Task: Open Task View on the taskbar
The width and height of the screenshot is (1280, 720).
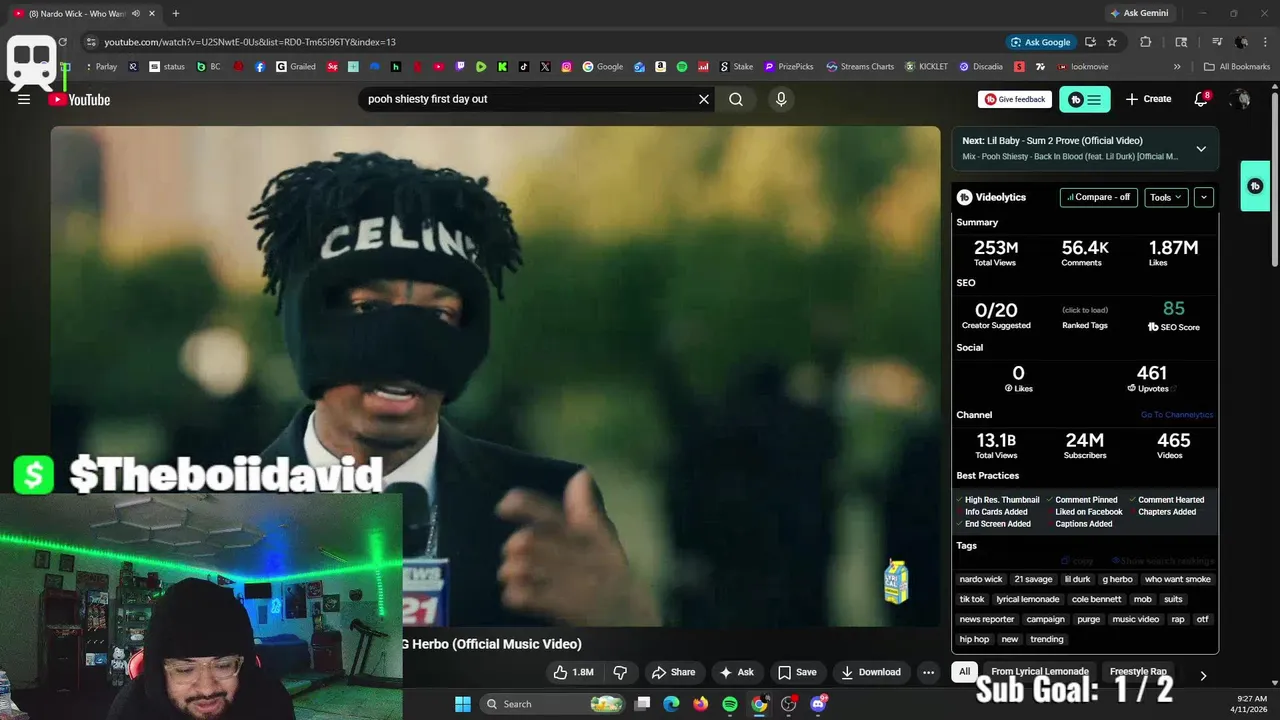Action: (x=643, y=704)
